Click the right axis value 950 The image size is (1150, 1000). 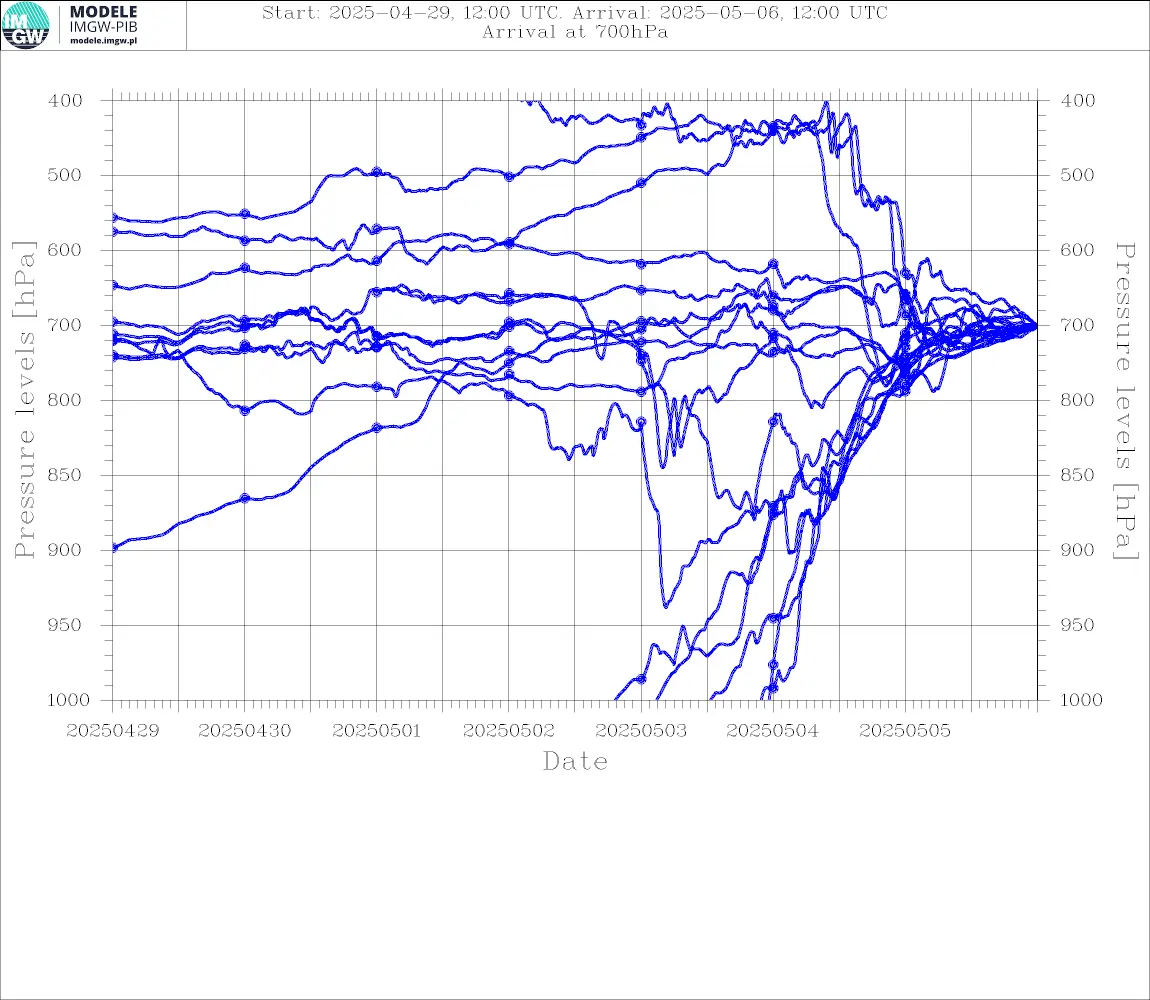click(x=1078, y=625)
